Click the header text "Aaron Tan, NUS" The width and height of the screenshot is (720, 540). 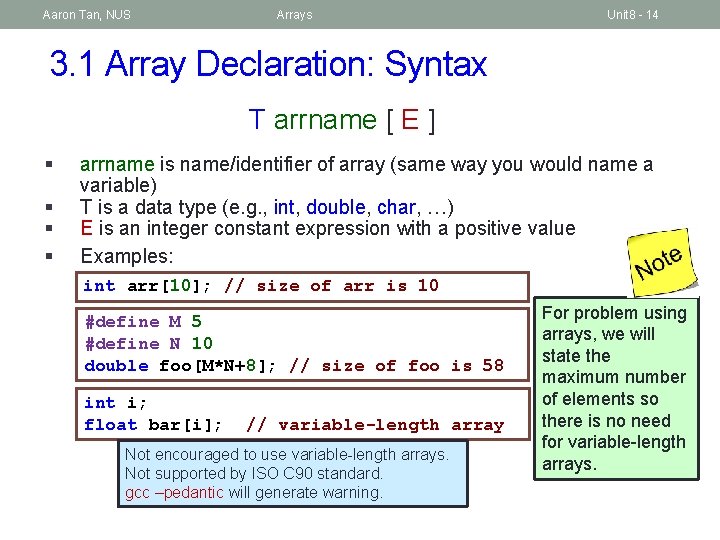(86, 15)
